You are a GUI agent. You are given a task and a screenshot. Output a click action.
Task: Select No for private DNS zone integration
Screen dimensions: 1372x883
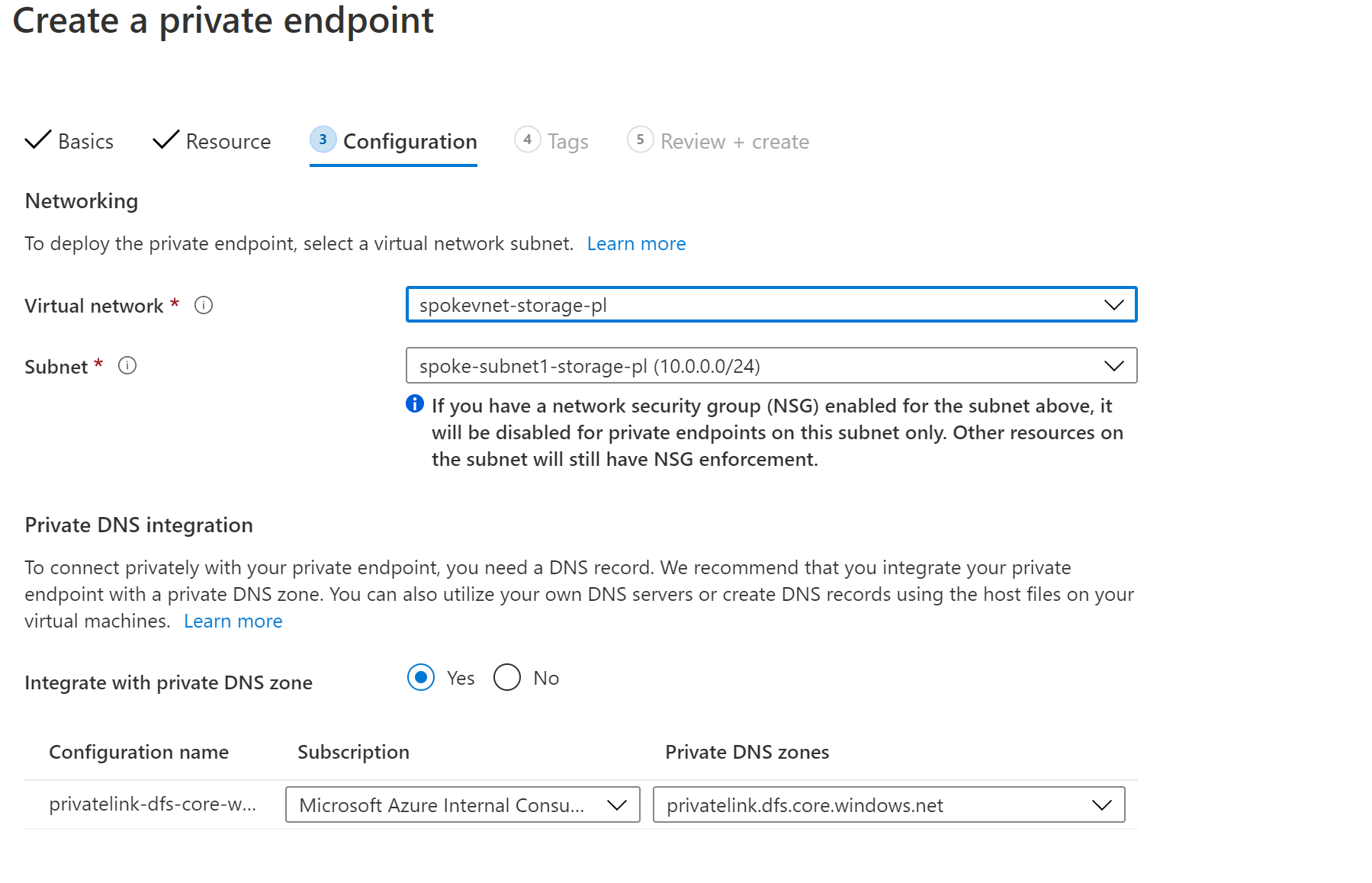(507, 677)
